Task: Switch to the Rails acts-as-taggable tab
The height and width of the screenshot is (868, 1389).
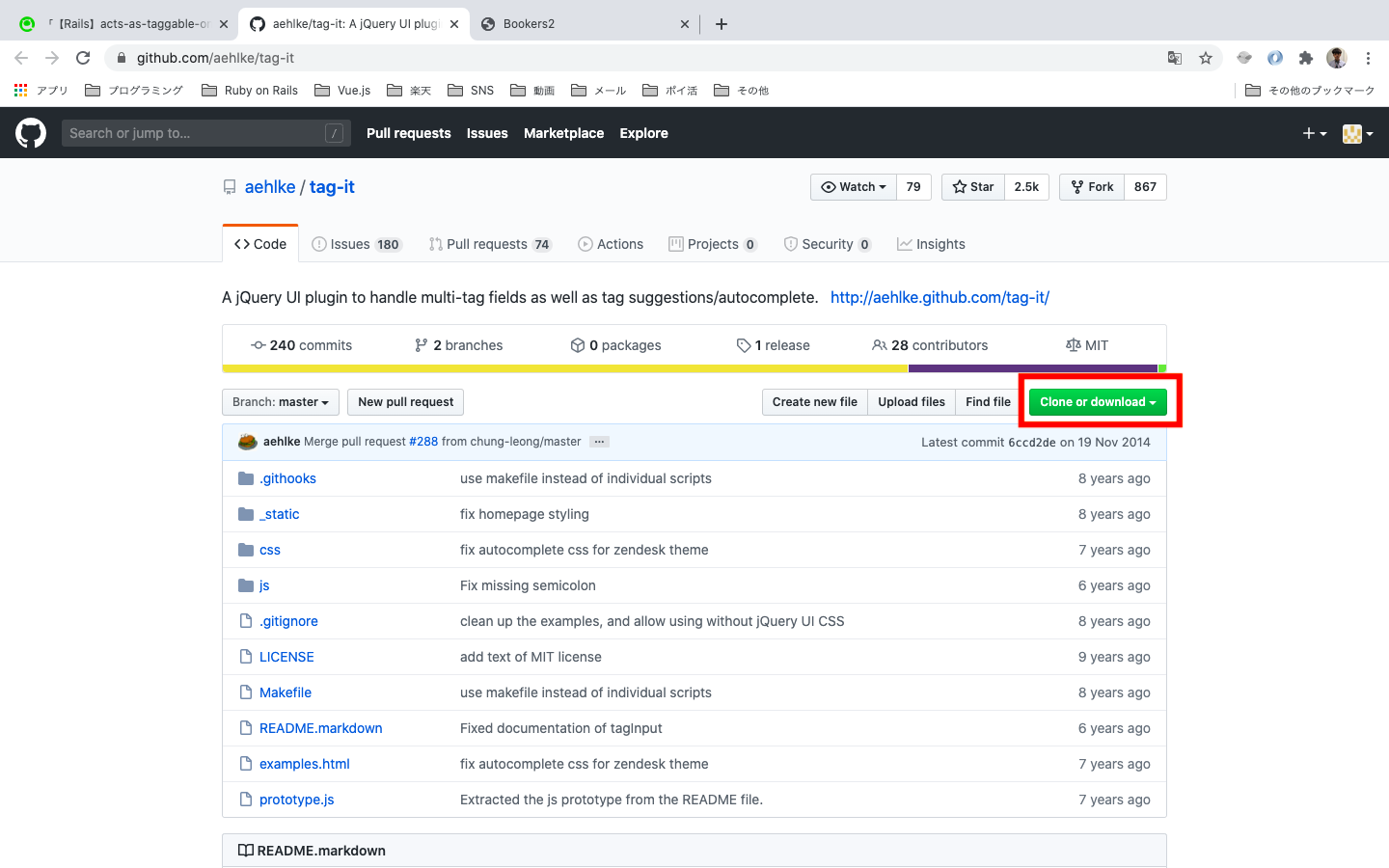Action: point(123,24)
